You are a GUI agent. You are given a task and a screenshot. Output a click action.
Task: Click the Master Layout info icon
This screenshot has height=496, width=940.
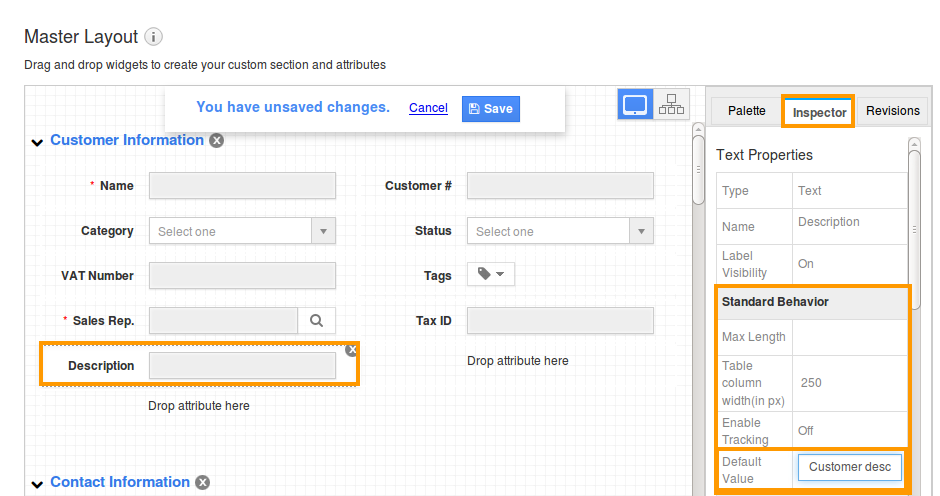tap(153, 37)
